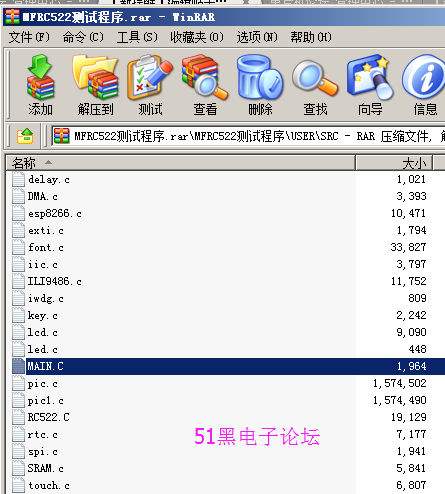
Task: Click the file icon of lcd.c
Action: pyautogui.click(x=18, y=332)
